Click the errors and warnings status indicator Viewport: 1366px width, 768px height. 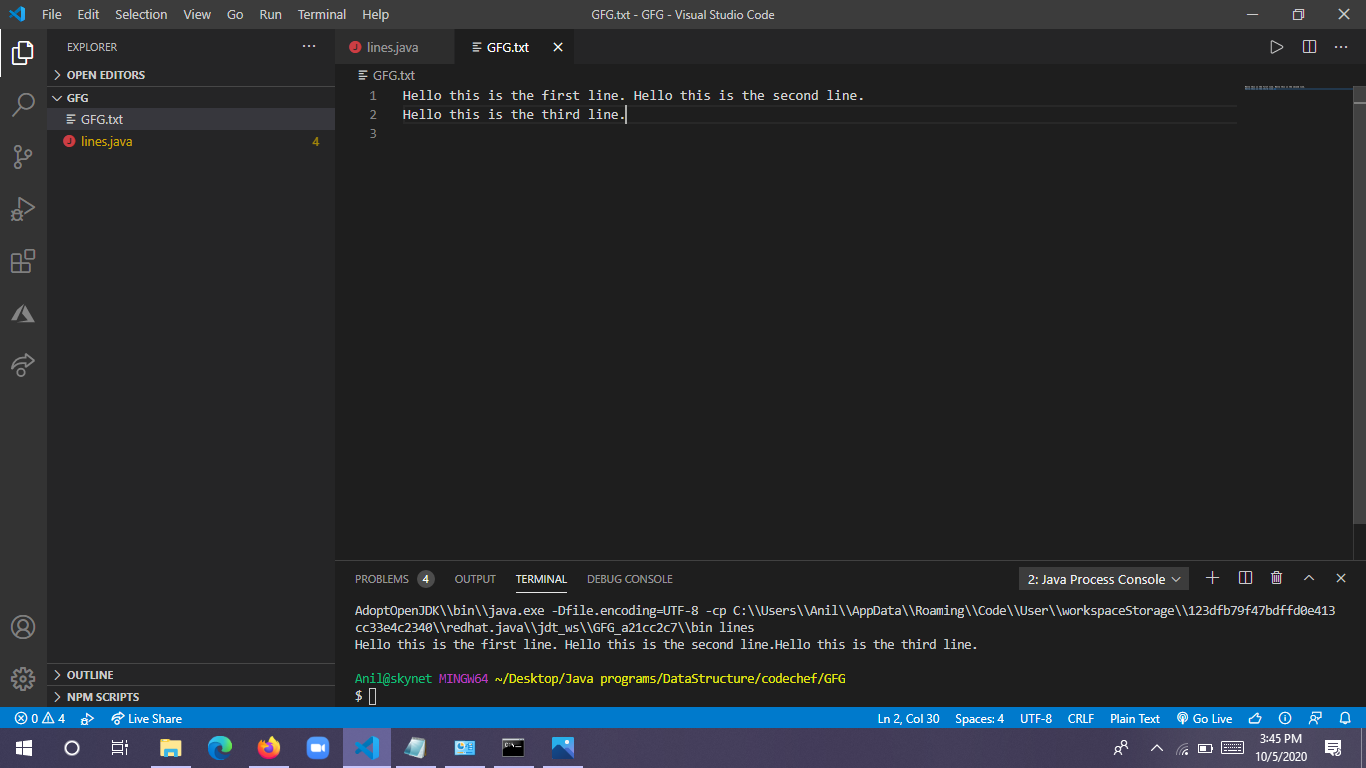tap(40, 718)
